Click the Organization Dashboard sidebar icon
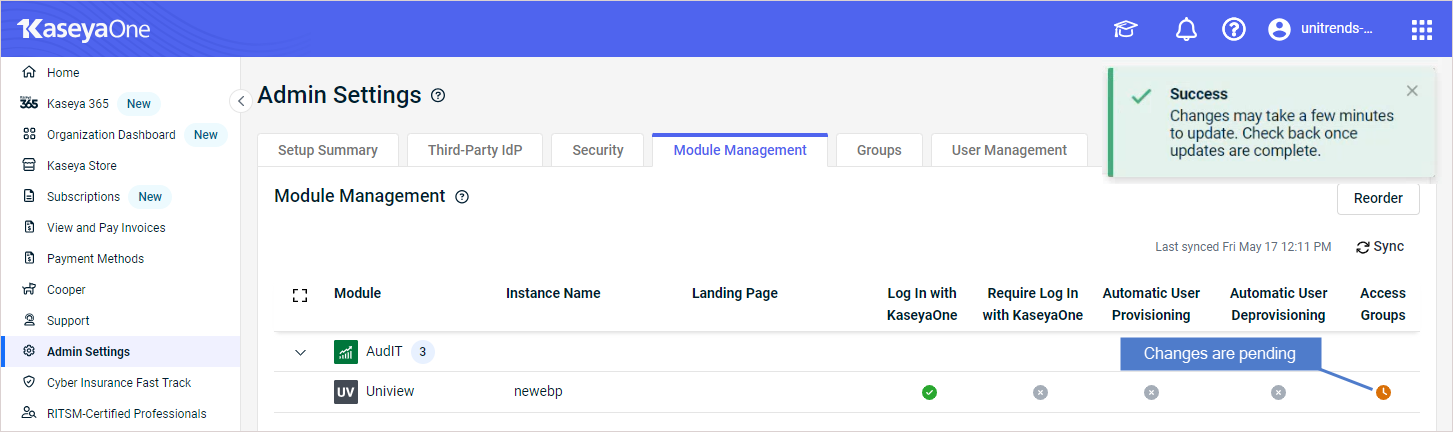The image size is (1453, 432). click(29, 134)
